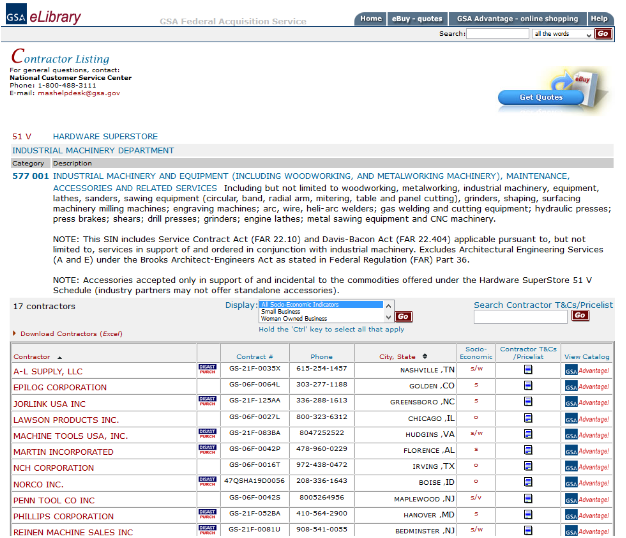The width and height of the screenshot is (626, 538).
Task: Open pricelist icon for Norco Inc.
Action: [x=528, y=482]
